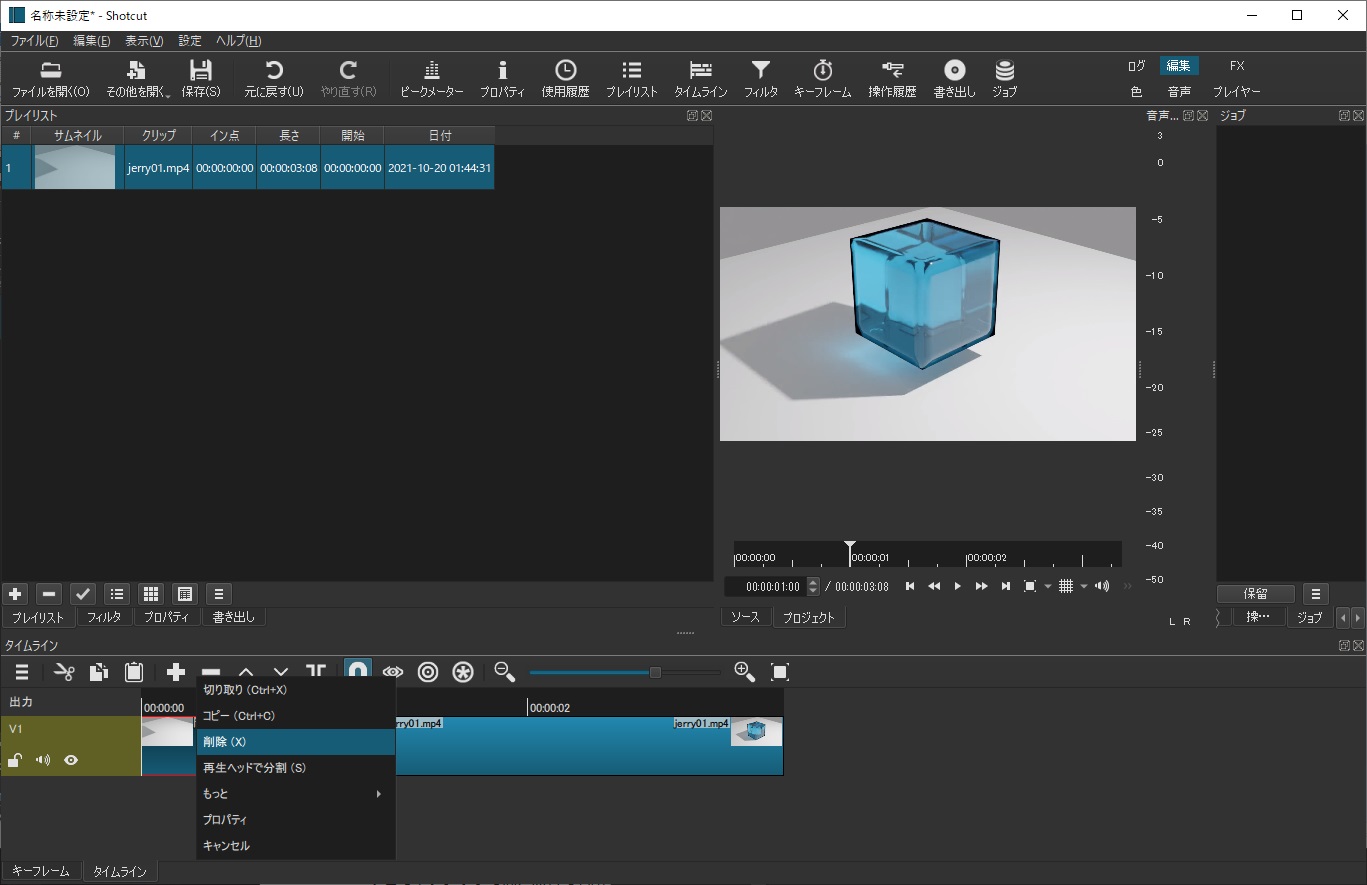Viewport: 1367px width, 885px height.
Task: Select 削除 (X) in context menu
Action: (x=295, y=742)
